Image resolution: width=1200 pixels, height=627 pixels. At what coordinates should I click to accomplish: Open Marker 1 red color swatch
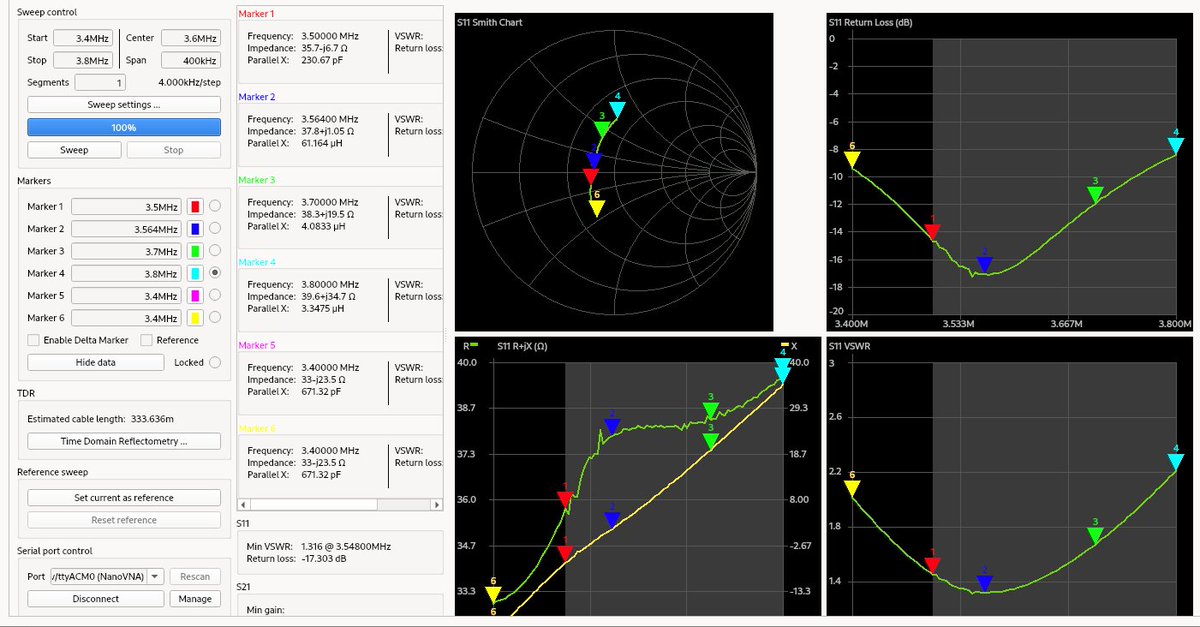click(x=195, y=207)
